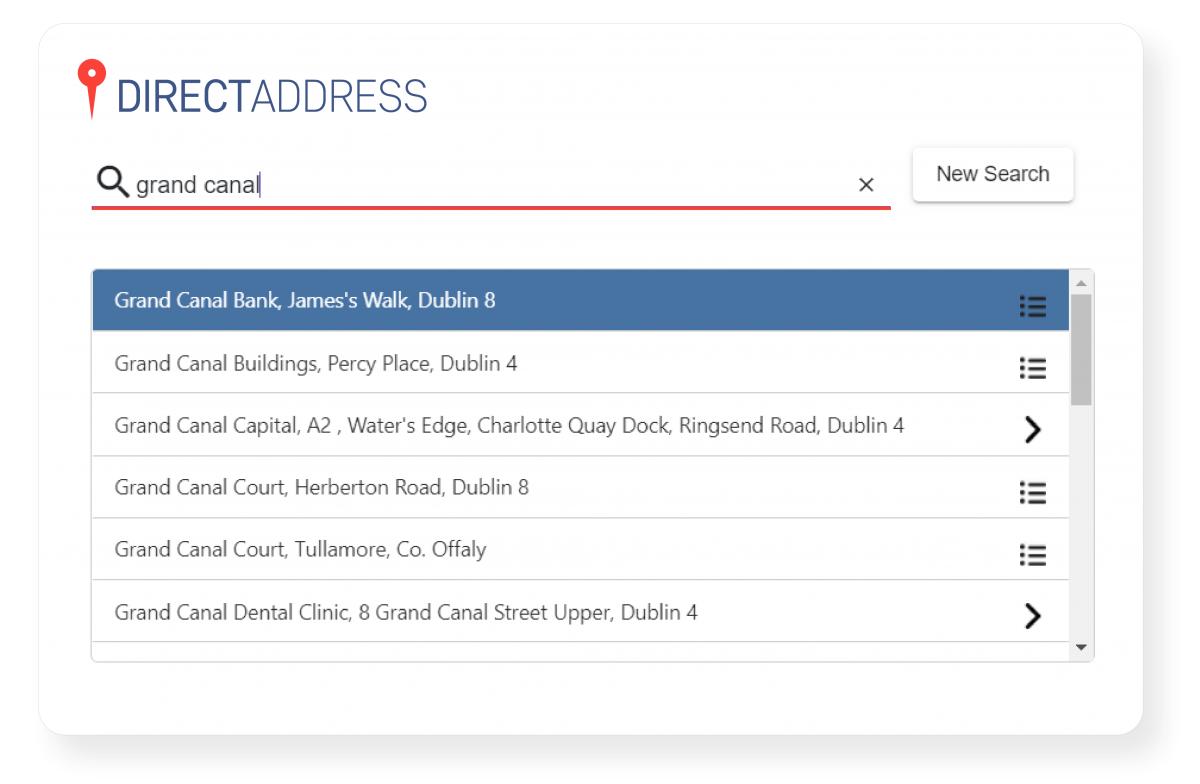Screen dimensions: 1200x784
Task: Select Grand Canal Capital at Water's Edge
Action: tap(450, 425)
